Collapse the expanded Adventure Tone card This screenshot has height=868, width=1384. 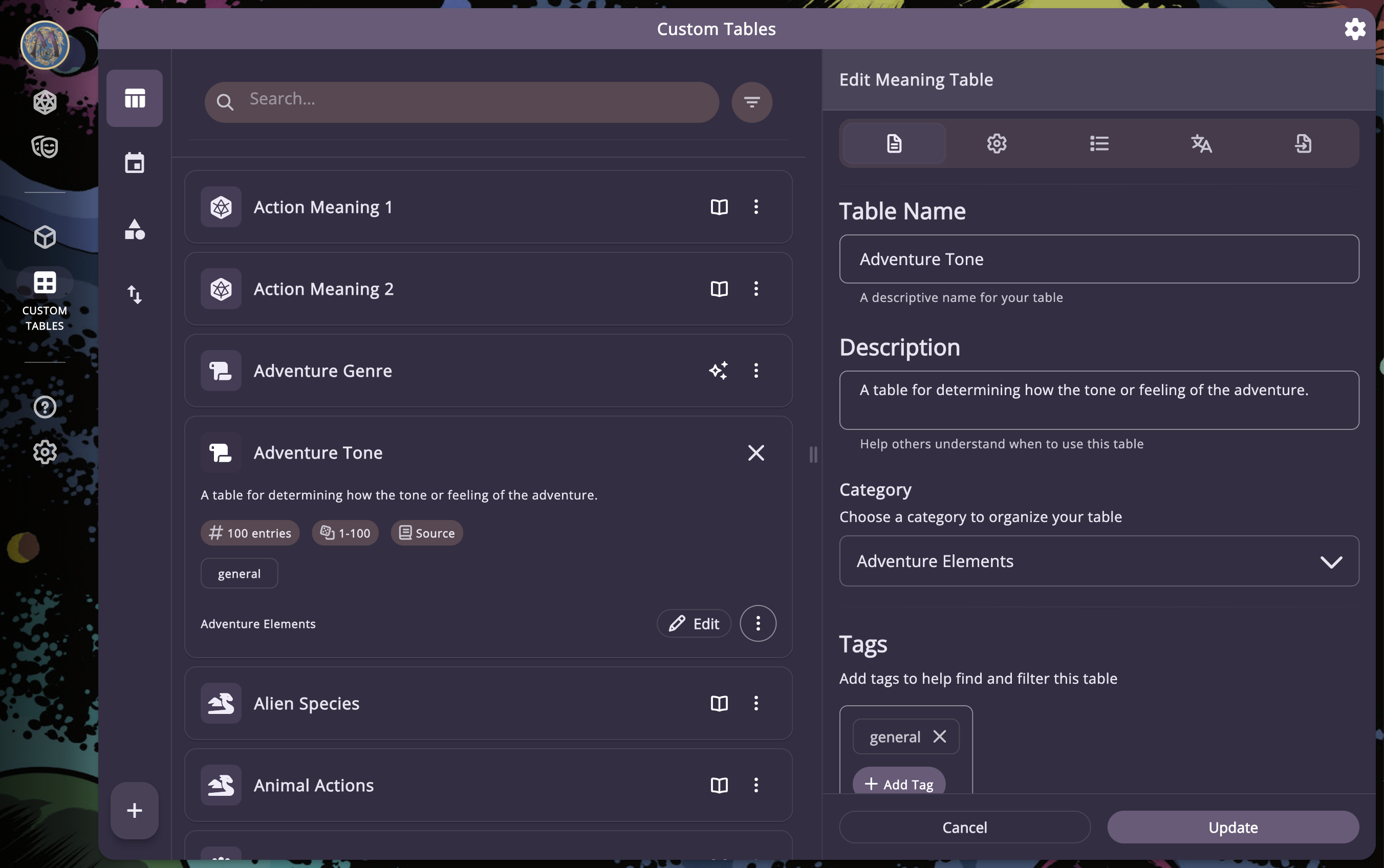pos(755,453)
